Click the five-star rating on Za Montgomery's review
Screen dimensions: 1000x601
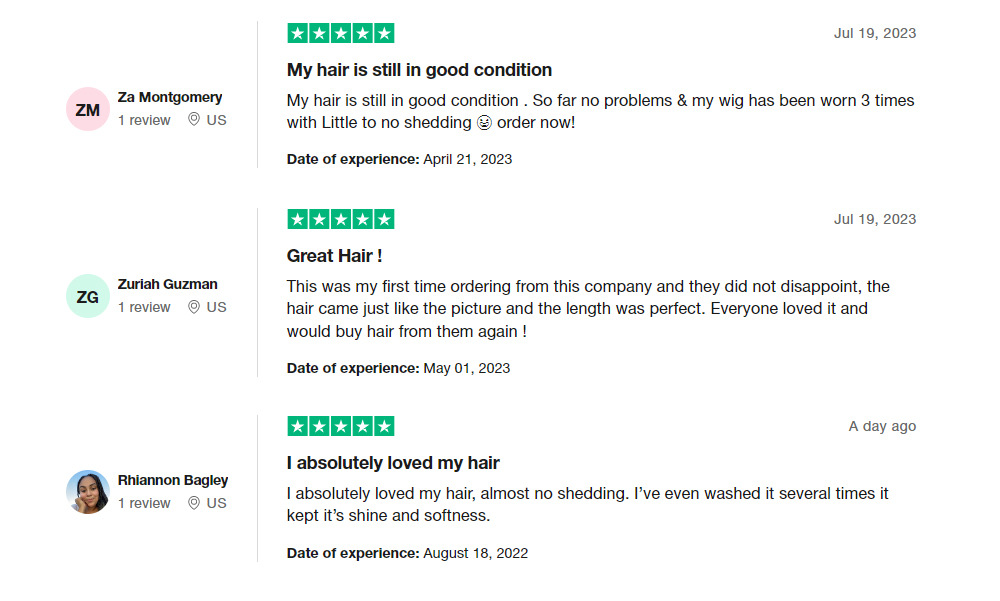341,33
